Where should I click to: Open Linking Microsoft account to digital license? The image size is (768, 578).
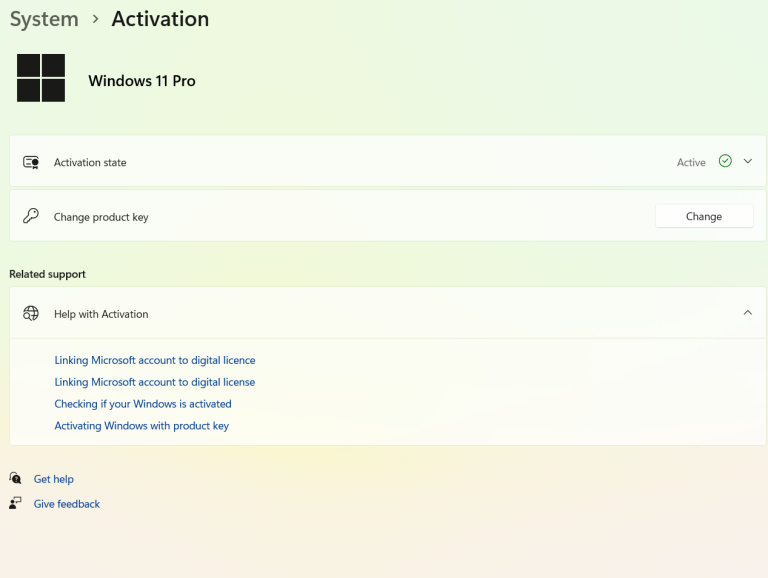pos(155,382)
